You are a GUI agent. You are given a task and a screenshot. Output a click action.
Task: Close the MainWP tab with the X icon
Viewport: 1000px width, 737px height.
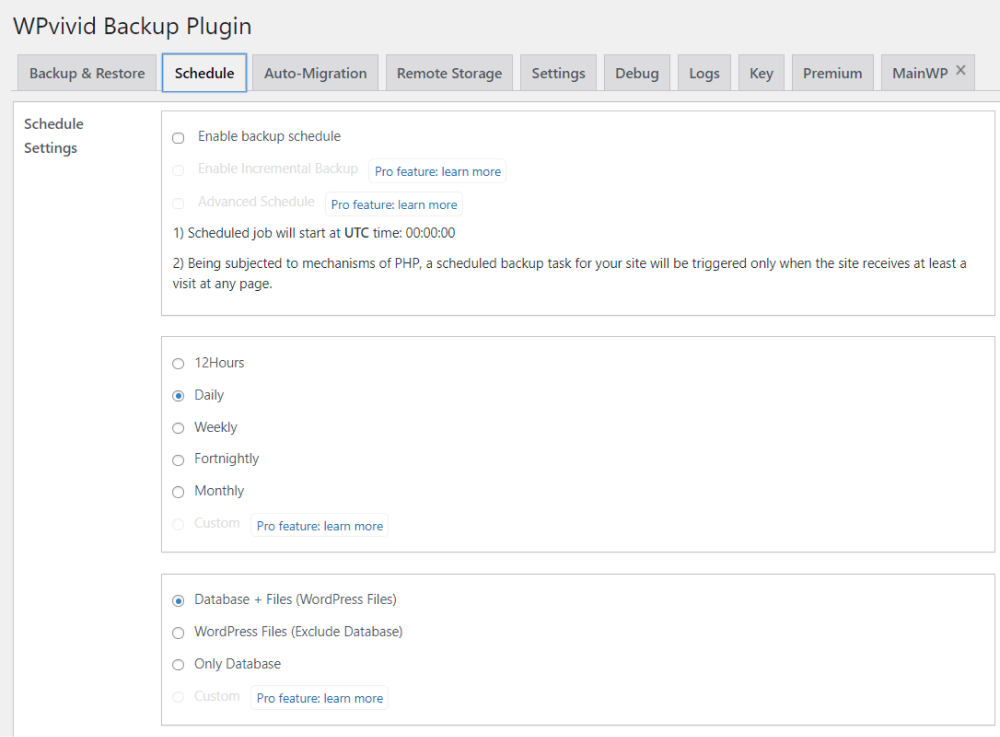pyautogui.click(x=960, y=70)
